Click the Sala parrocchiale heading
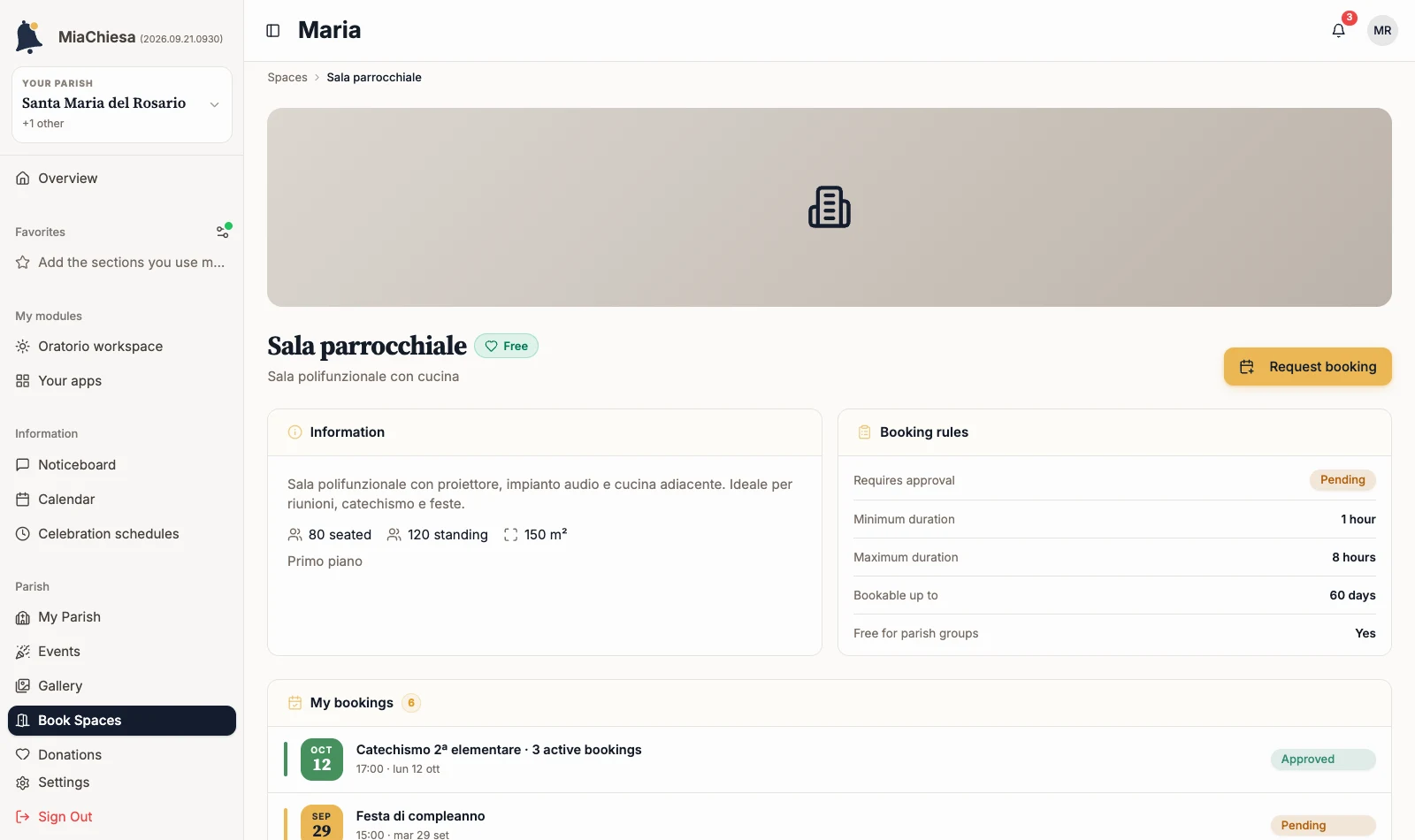 click(367, 346)
